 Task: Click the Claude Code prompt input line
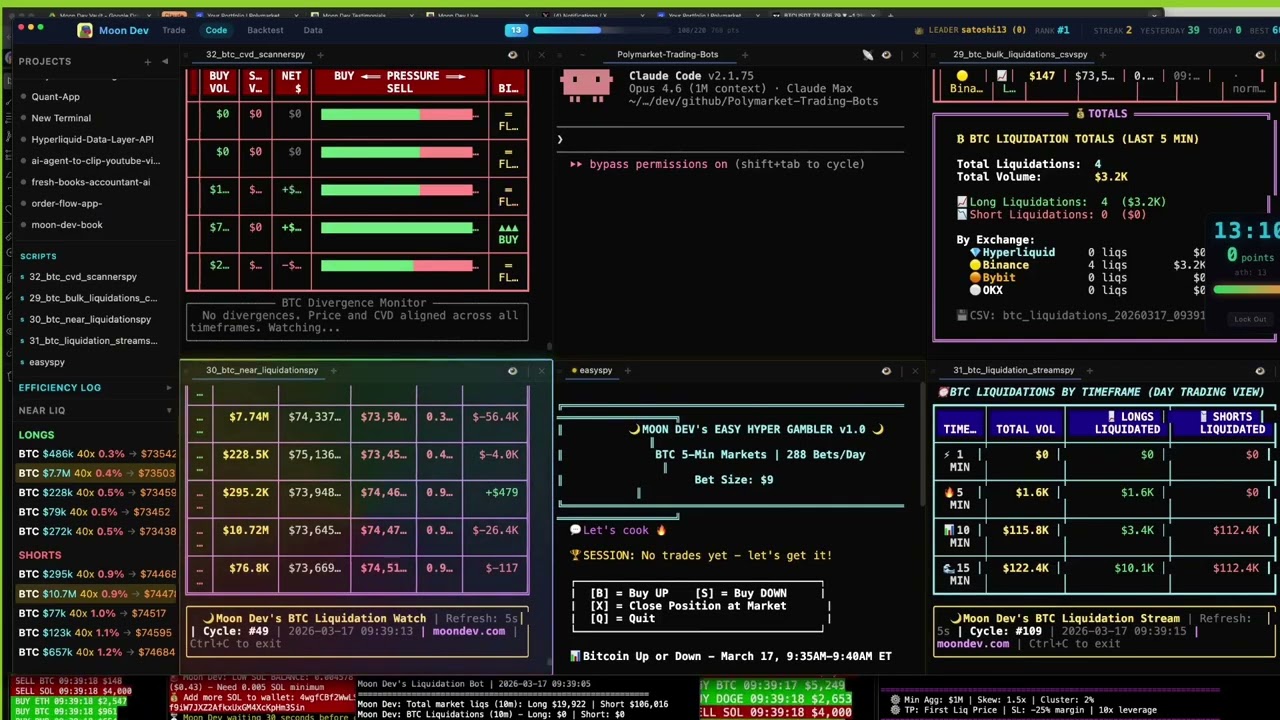730,140
